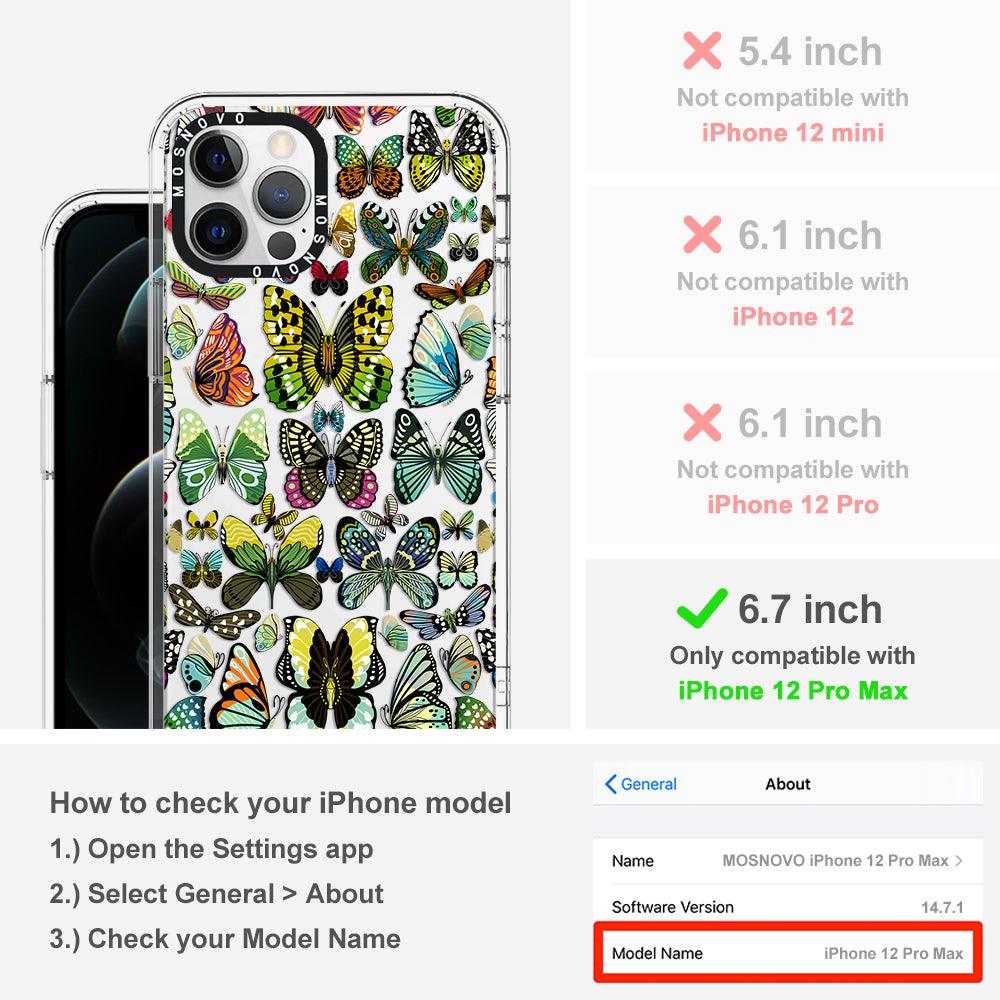Click the red X above iPhone 12 Pro text
Screen dimensions: 1000x1000
point(702,422)
